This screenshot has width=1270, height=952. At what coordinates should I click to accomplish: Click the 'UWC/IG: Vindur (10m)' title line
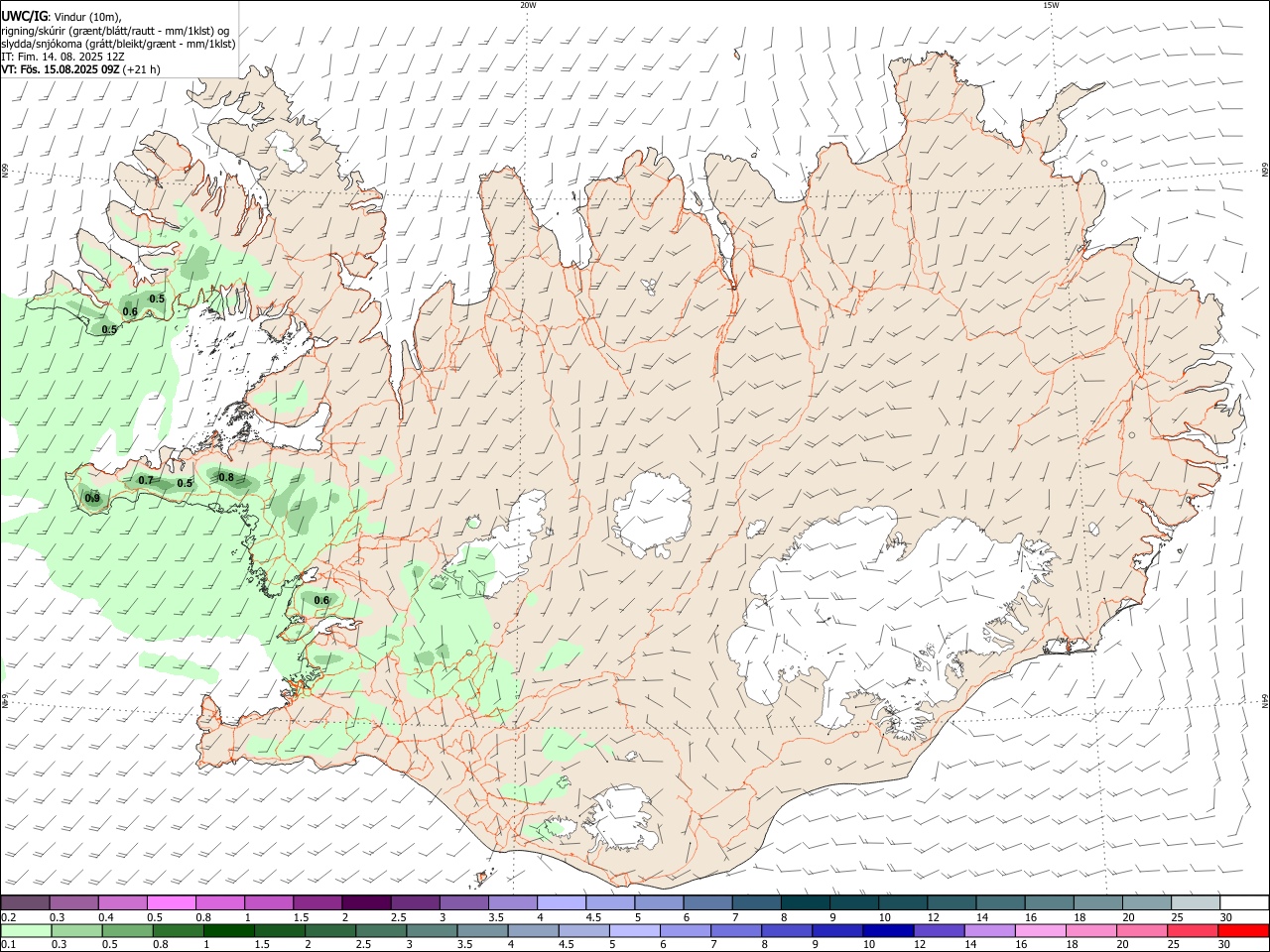click(x=62, y=17)
